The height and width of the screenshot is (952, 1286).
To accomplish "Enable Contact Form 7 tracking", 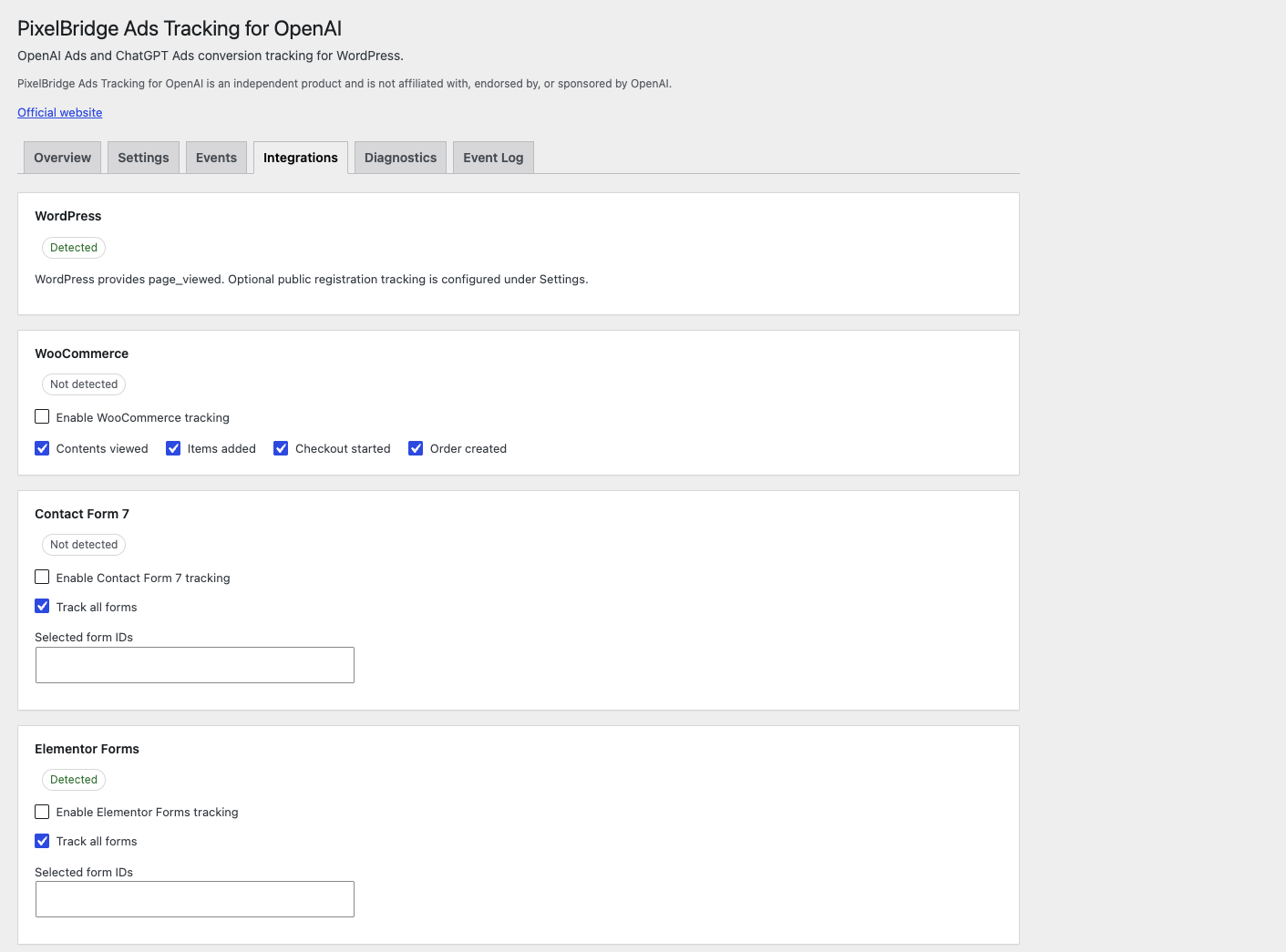I will pyautogui.click(x=42, y=577).
